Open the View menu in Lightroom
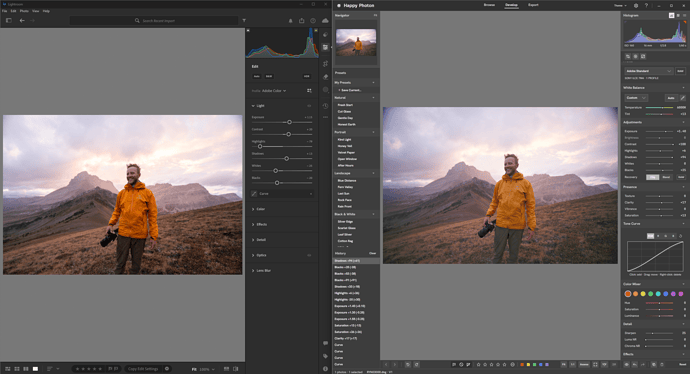 (36, 11)
